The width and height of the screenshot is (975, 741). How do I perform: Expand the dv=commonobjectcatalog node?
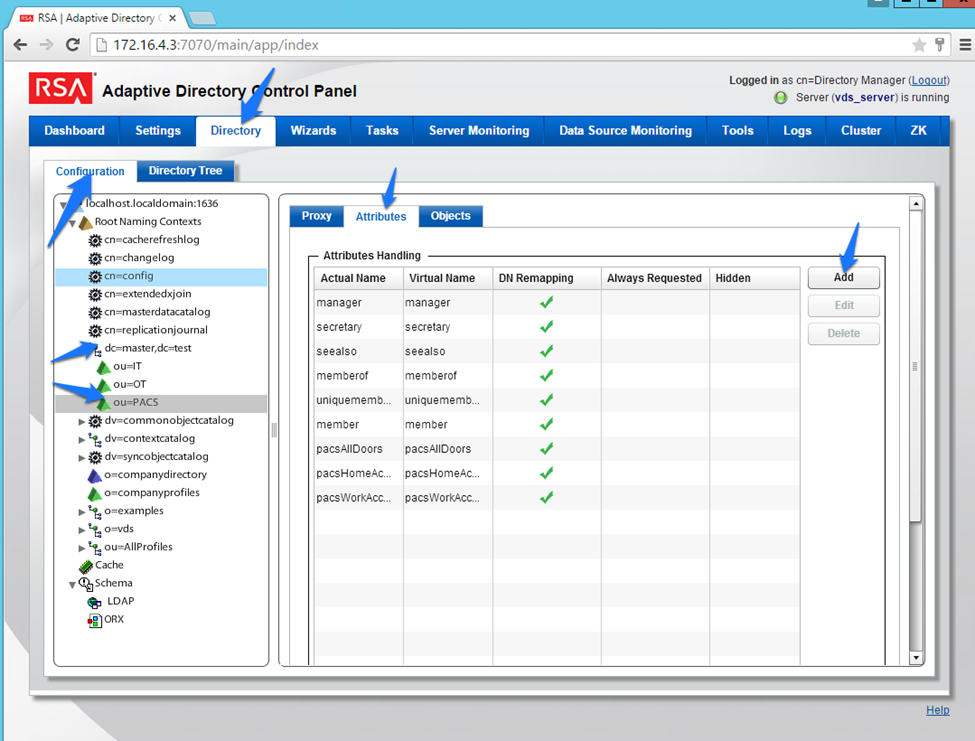click(81, 421)
